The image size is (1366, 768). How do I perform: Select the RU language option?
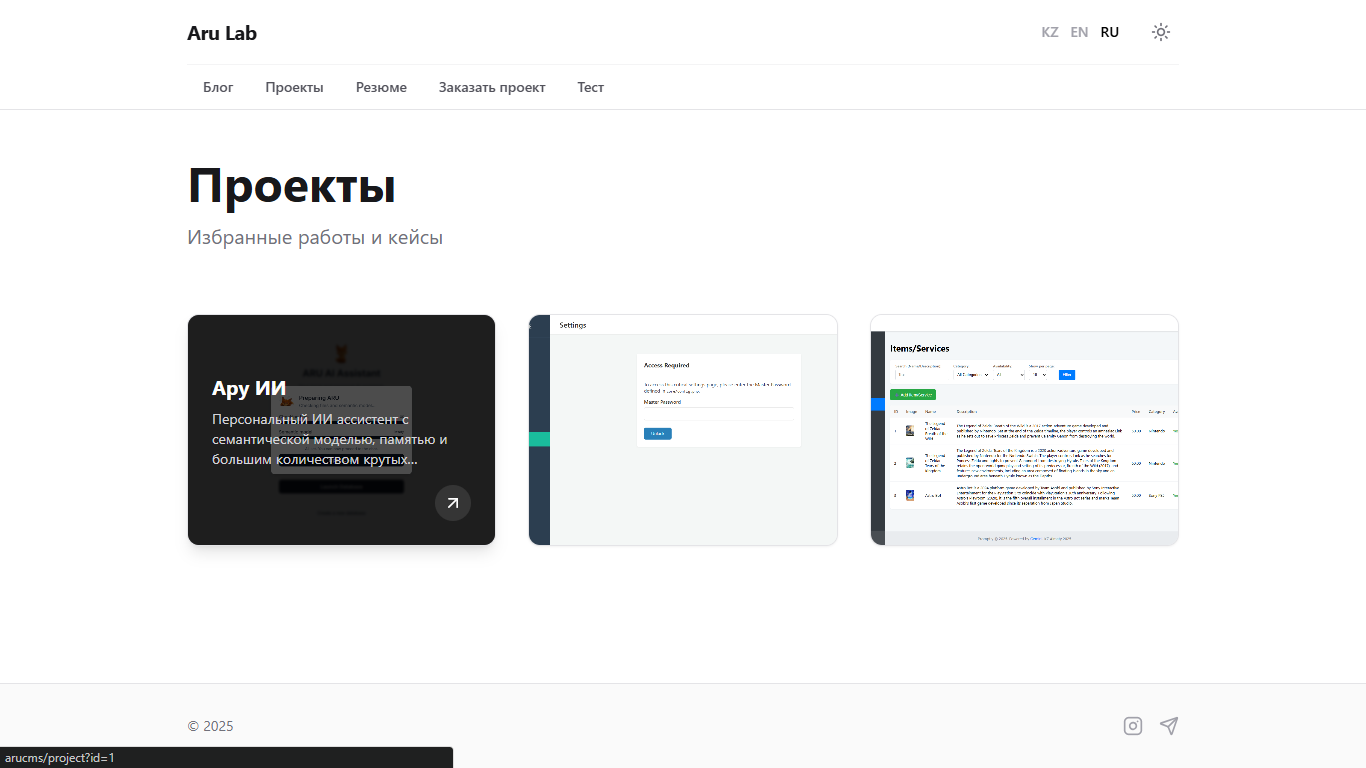coord(1109,32)
